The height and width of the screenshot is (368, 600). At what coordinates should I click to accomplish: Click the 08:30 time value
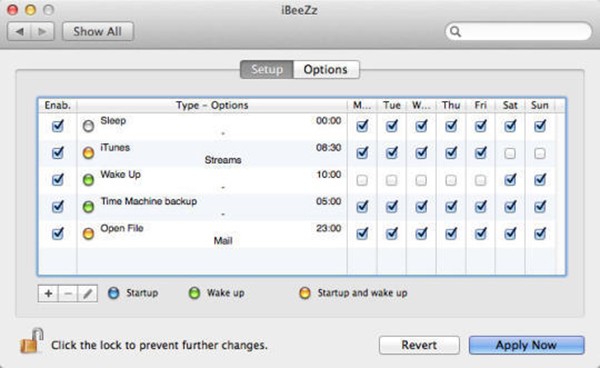[x=329, y=148]
